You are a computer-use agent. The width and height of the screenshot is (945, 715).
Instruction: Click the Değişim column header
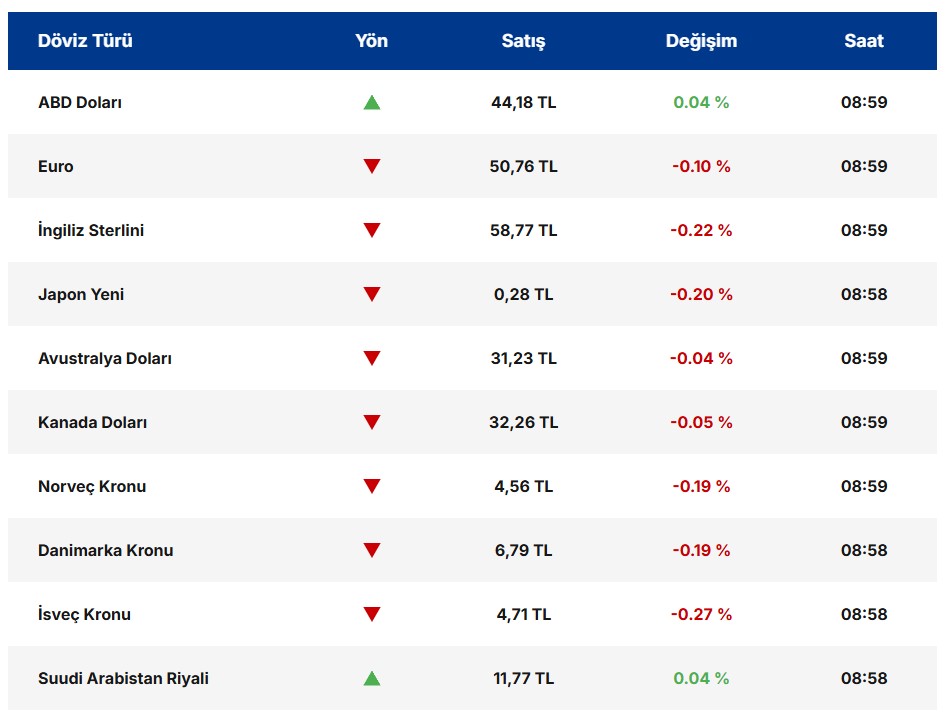(x=701, y=41)
